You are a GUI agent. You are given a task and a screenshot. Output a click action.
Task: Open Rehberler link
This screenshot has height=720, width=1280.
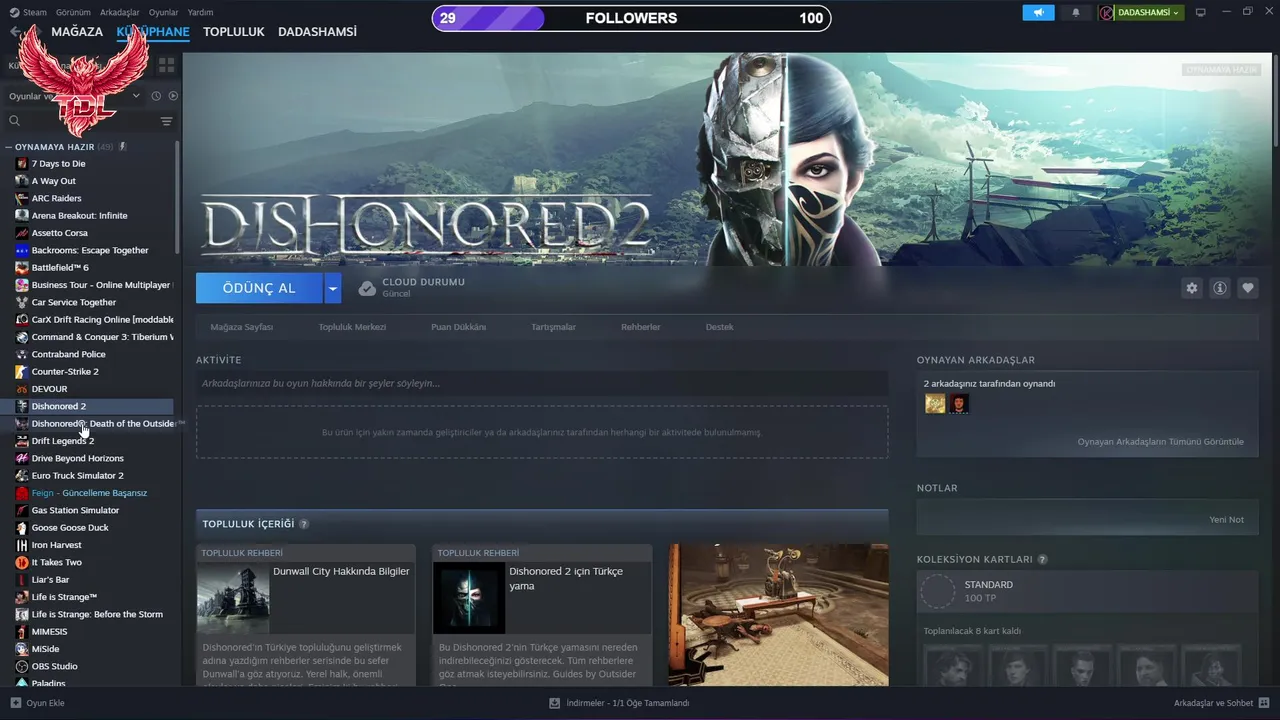(x=641, y=327)
